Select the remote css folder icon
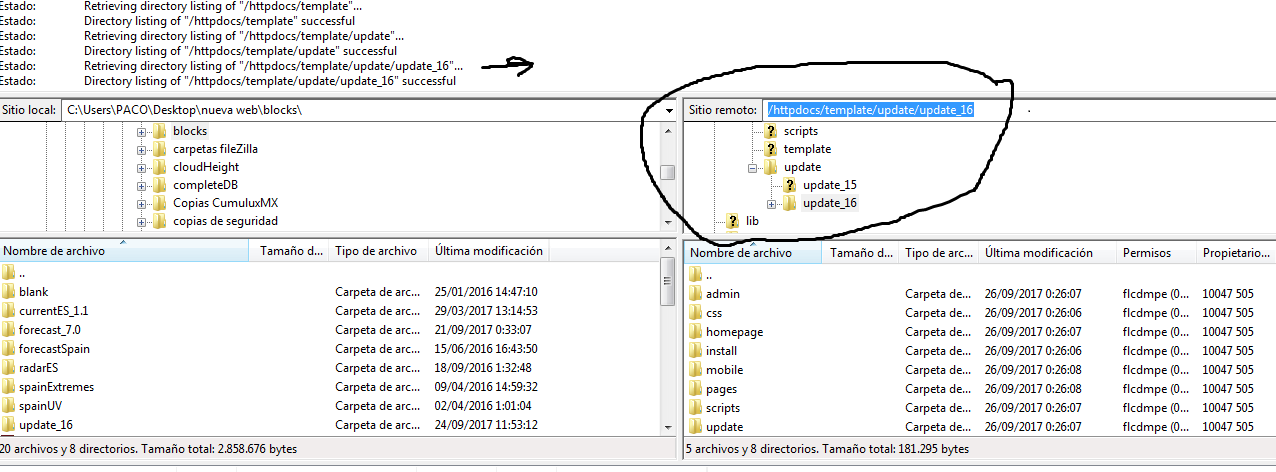This screenshot has height=472, width=1276. [x=696, y=313]
